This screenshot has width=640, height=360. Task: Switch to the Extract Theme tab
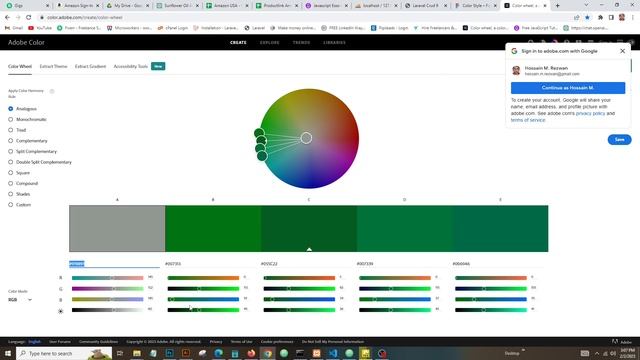53,66
